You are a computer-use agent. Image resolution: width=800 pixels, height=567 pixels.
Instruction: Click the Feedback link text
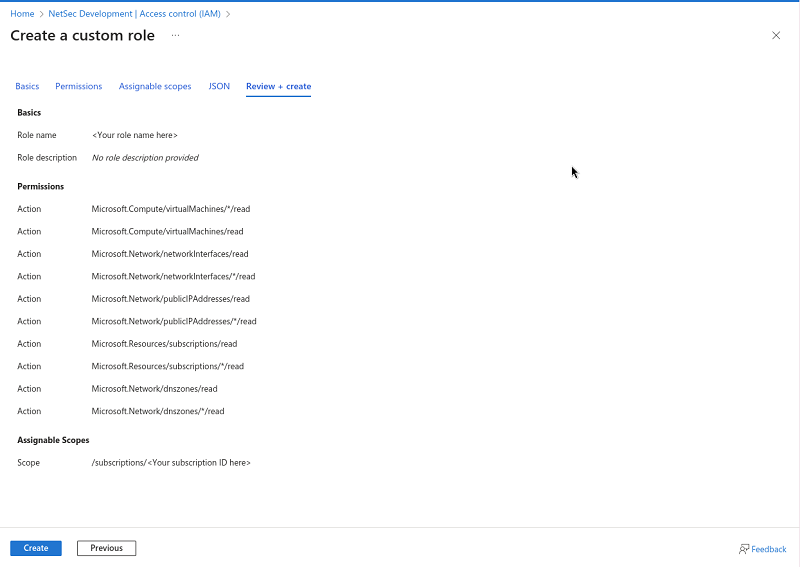(x=769, y=549)
